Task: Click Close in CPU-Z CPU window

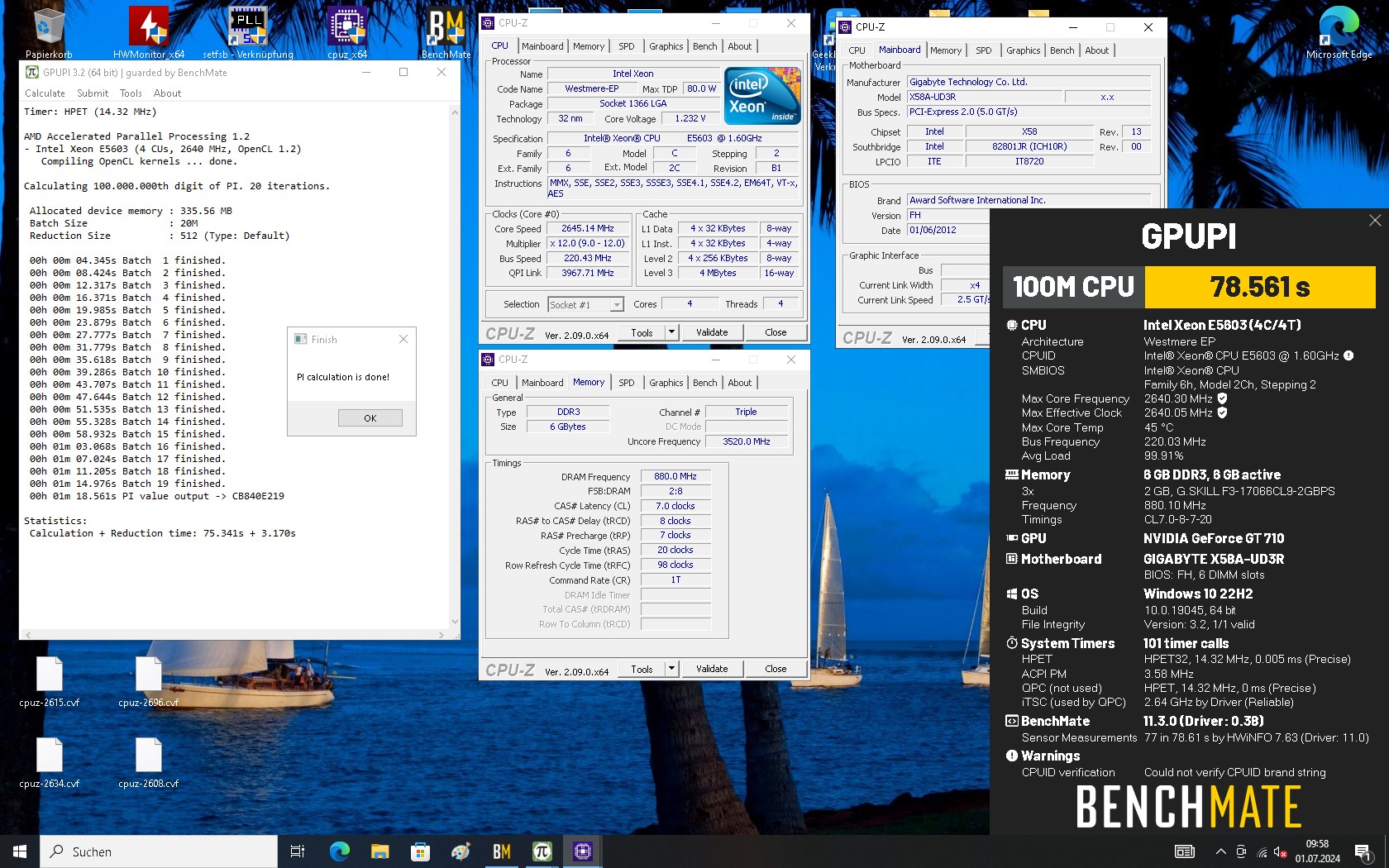Action: click(x=776, y=332)
